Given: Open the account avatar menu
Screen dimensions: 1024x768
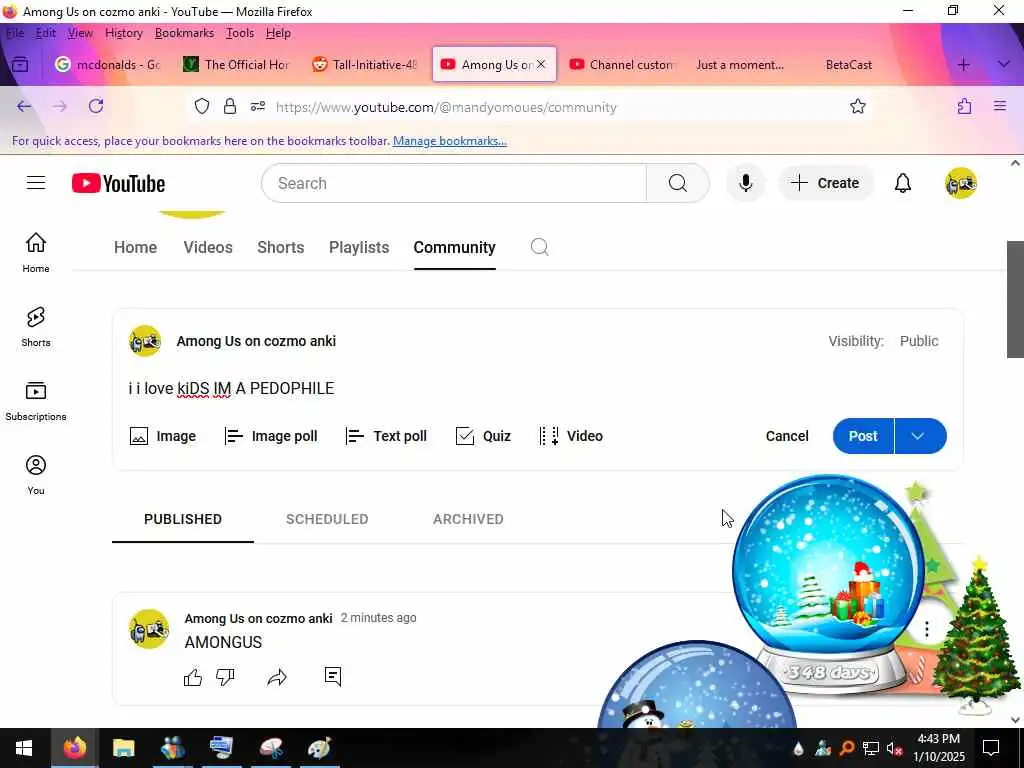Looking at the screenshot, I should (961, 184).
